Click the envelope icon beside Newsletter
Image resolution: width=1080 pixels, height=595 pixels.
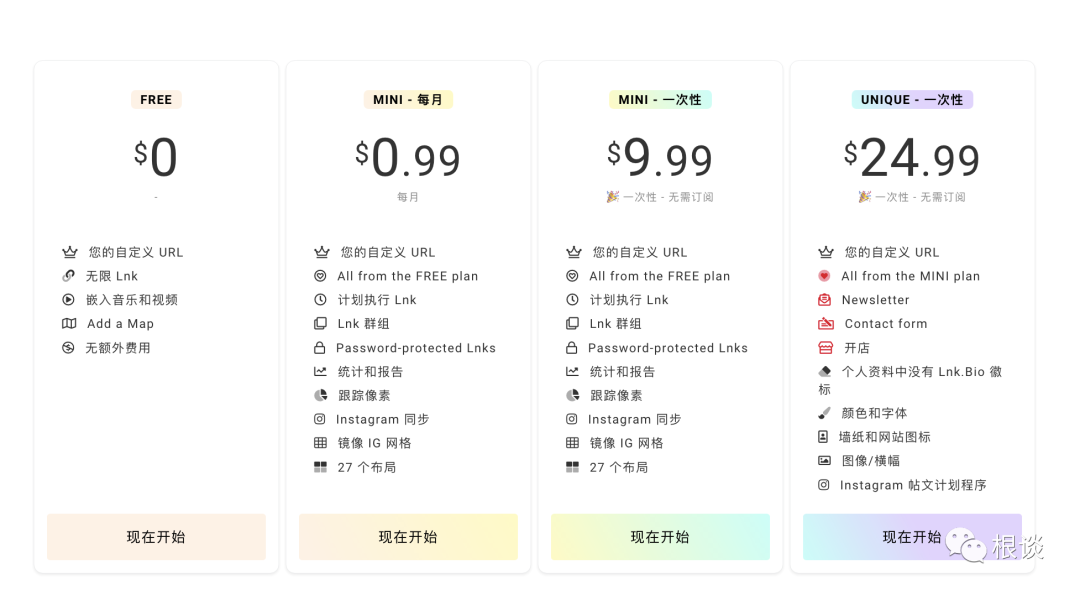point(825,300)
